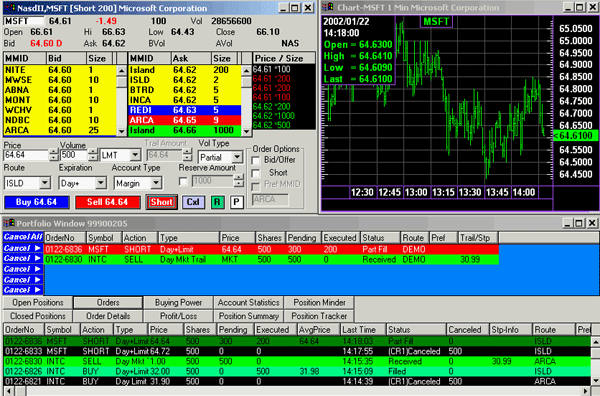The height and width of the screenshot is (396, 600).
Task: Adjust the Price spinner arrows
Action: pyautogui.click(x=54, y=155)
